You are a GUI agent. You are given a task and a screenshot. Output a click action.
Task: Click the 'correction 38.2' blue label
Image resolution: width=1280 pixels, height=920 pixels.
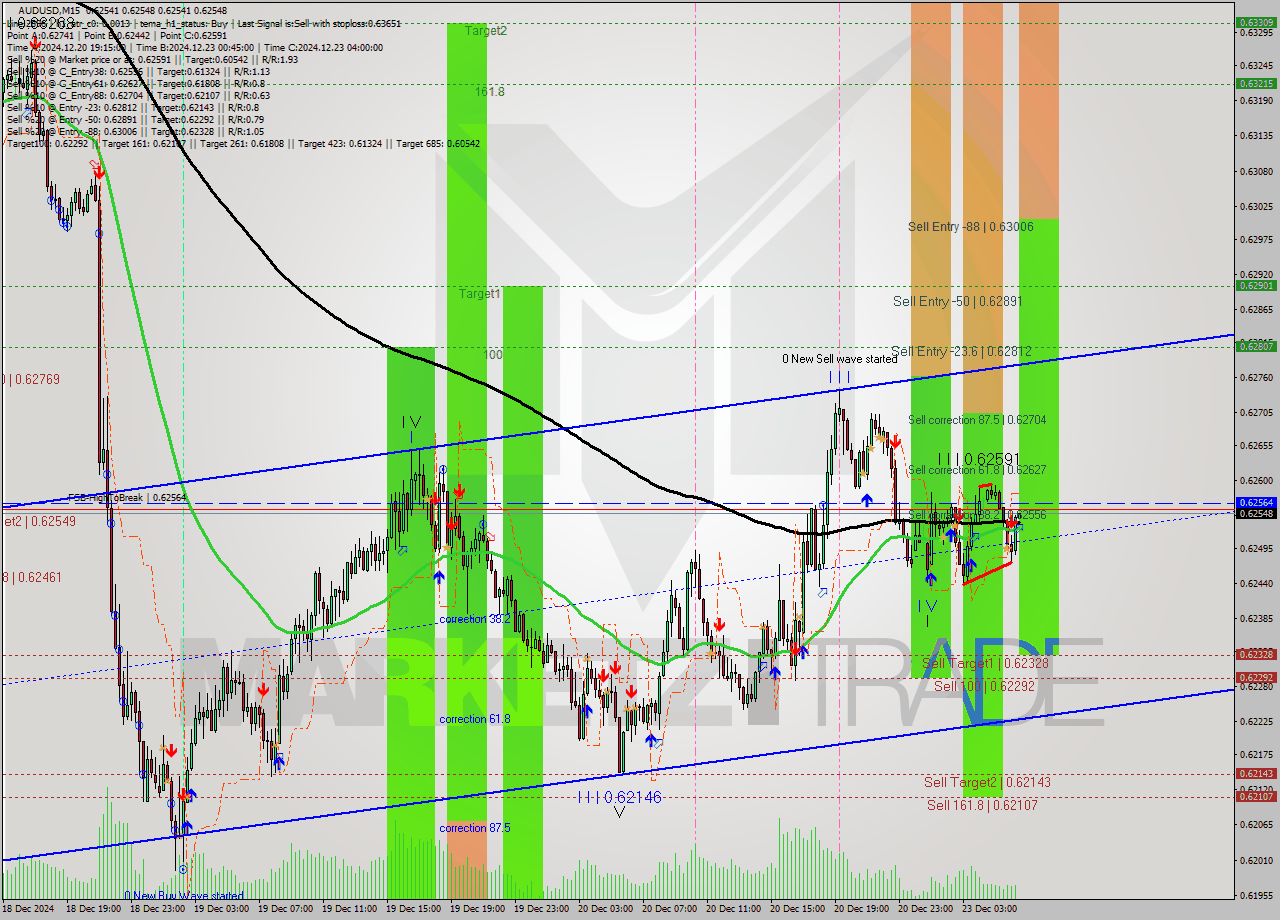click(475, 620)
